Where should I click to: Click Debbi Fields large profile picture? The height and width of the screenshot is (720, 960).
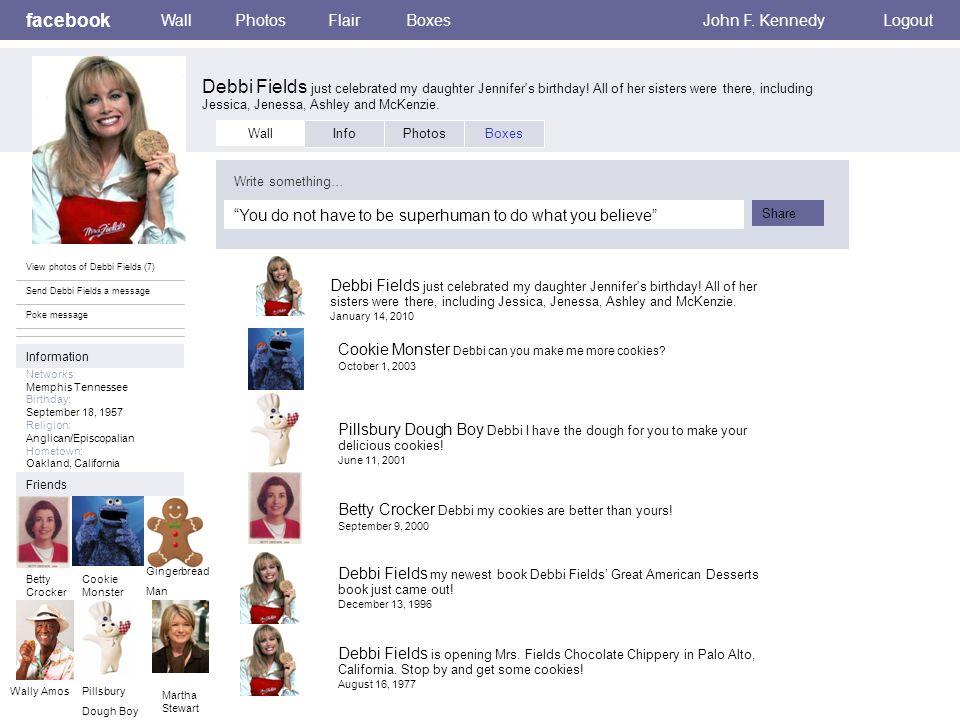pyautogui.click(x=108, y=150)
